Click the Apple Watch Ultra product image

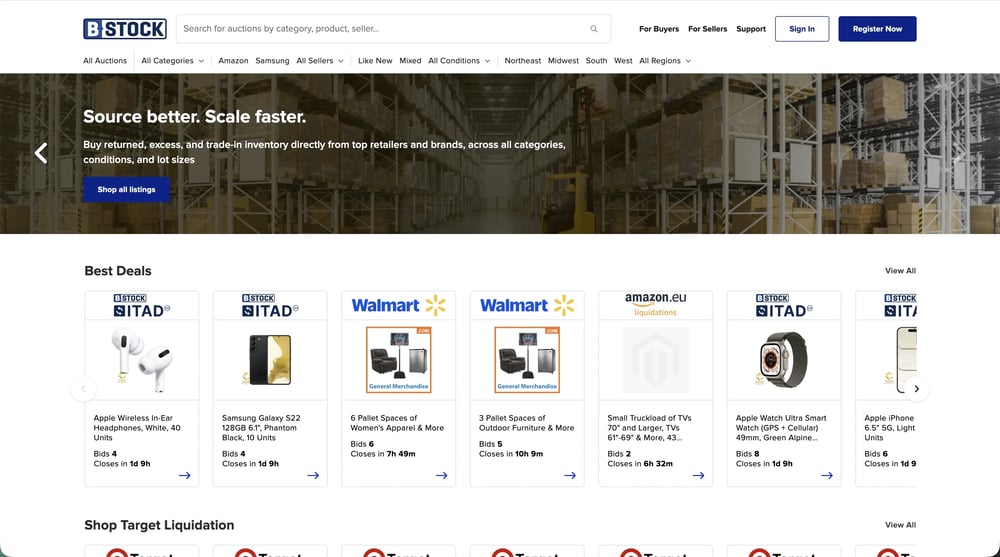point(784,359)
